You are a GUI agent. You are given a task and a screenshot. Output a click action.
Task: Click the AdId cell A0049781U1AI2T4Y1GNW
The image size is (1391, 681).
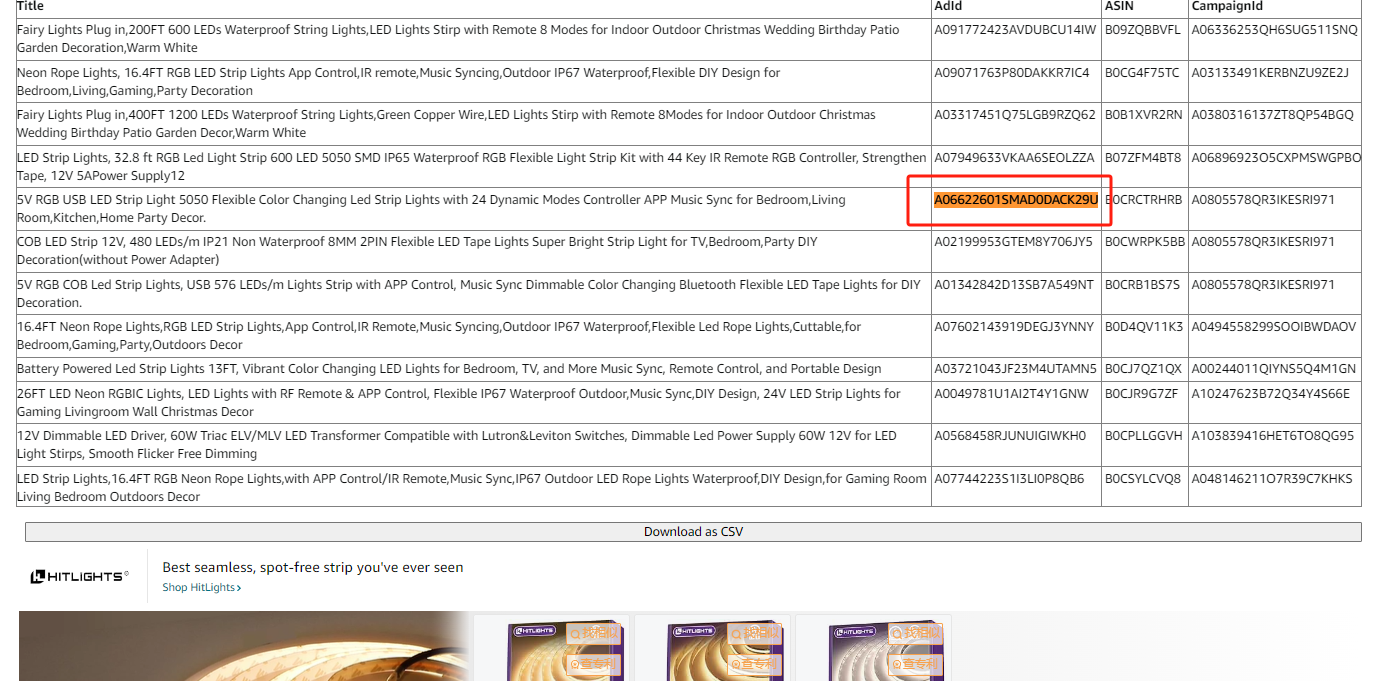point(1011,394)
